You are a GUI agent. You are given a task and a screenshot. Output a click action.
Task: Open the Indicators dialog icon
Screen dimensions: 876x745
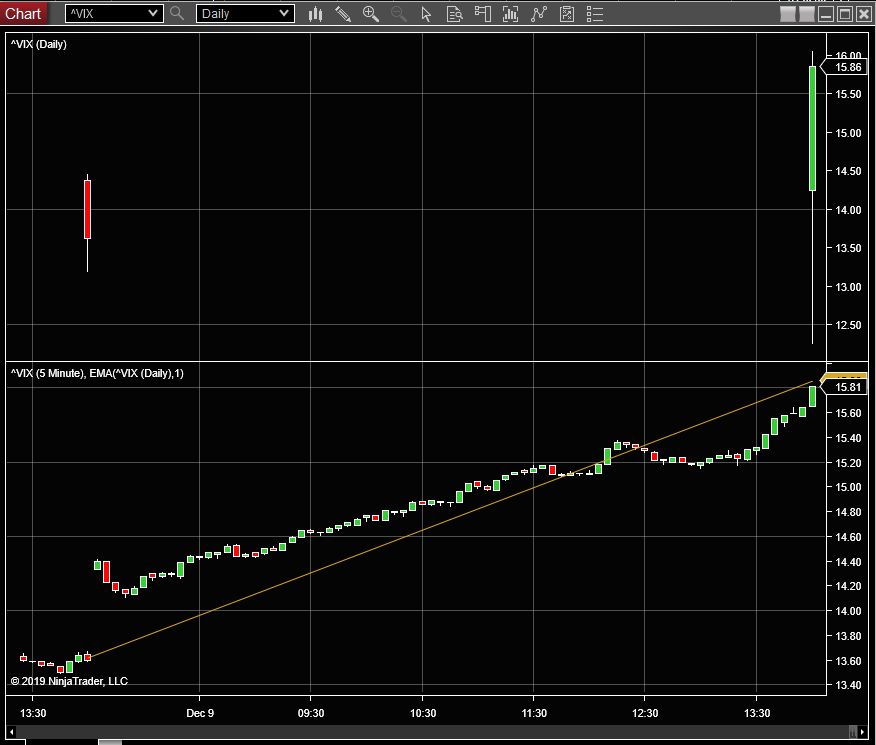pos(539,14)
